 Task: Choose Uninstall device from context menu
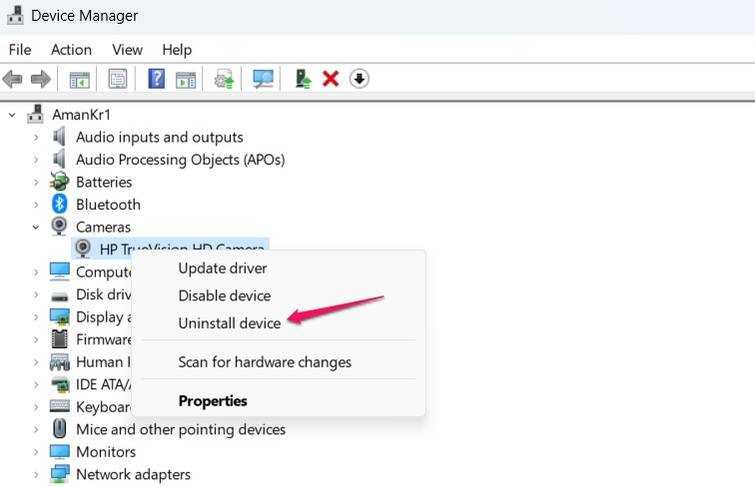229,323
